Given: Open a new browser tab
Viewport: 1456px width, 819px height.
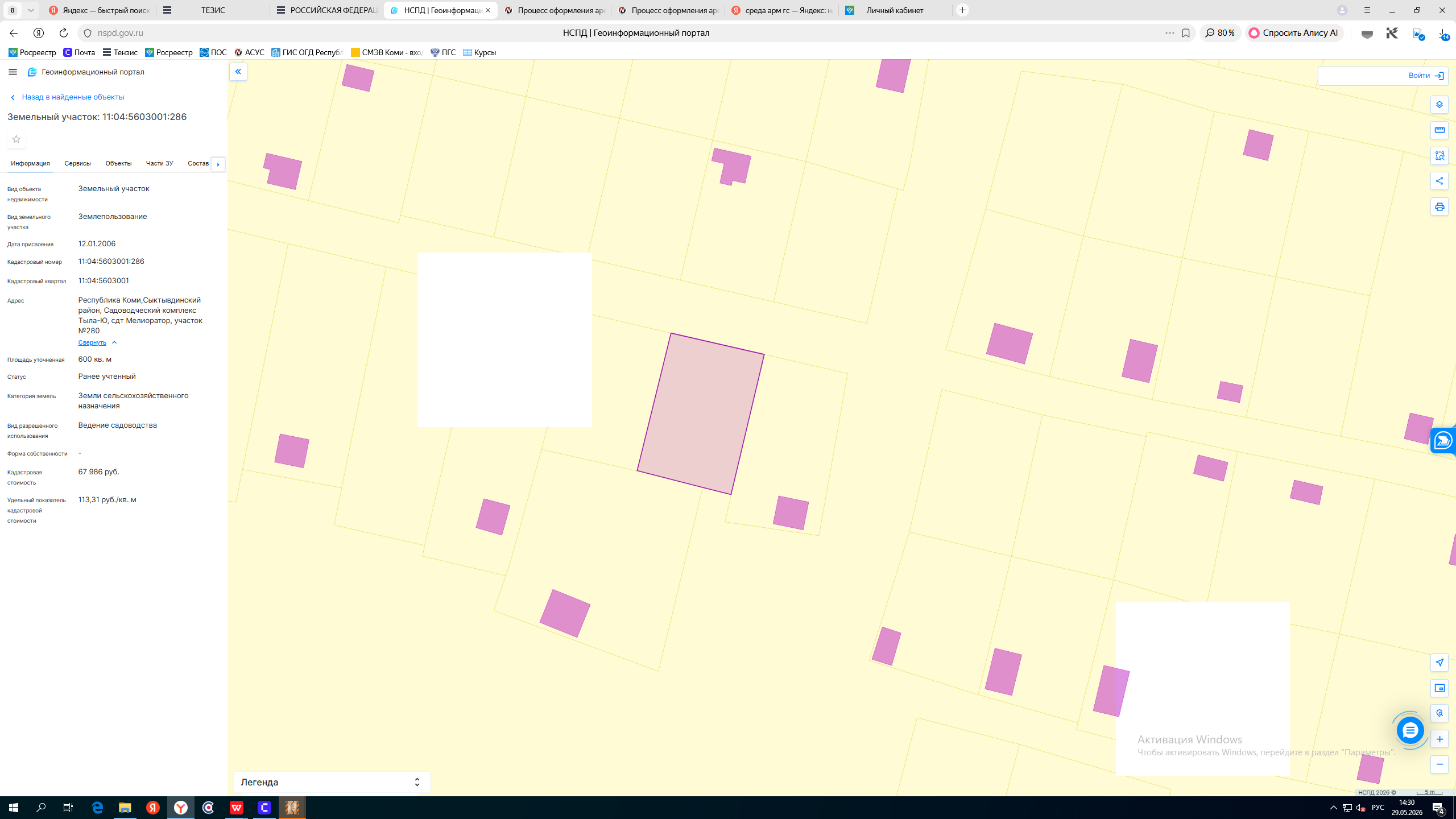Looking at the screenshot, I should click(962, 10).
